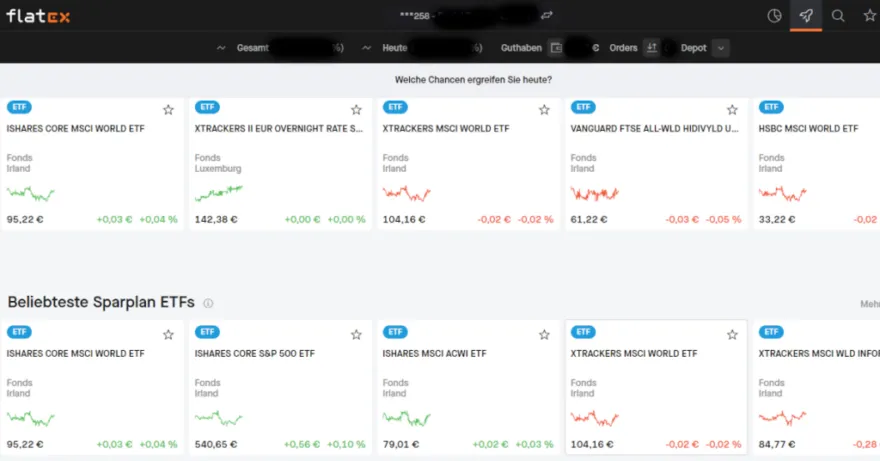Favorite VANGUARD FTSE ALL-WLD HIDIVYLD star
Image resolution: width=880 pixels, height=461 pixels.
point(732,109)
